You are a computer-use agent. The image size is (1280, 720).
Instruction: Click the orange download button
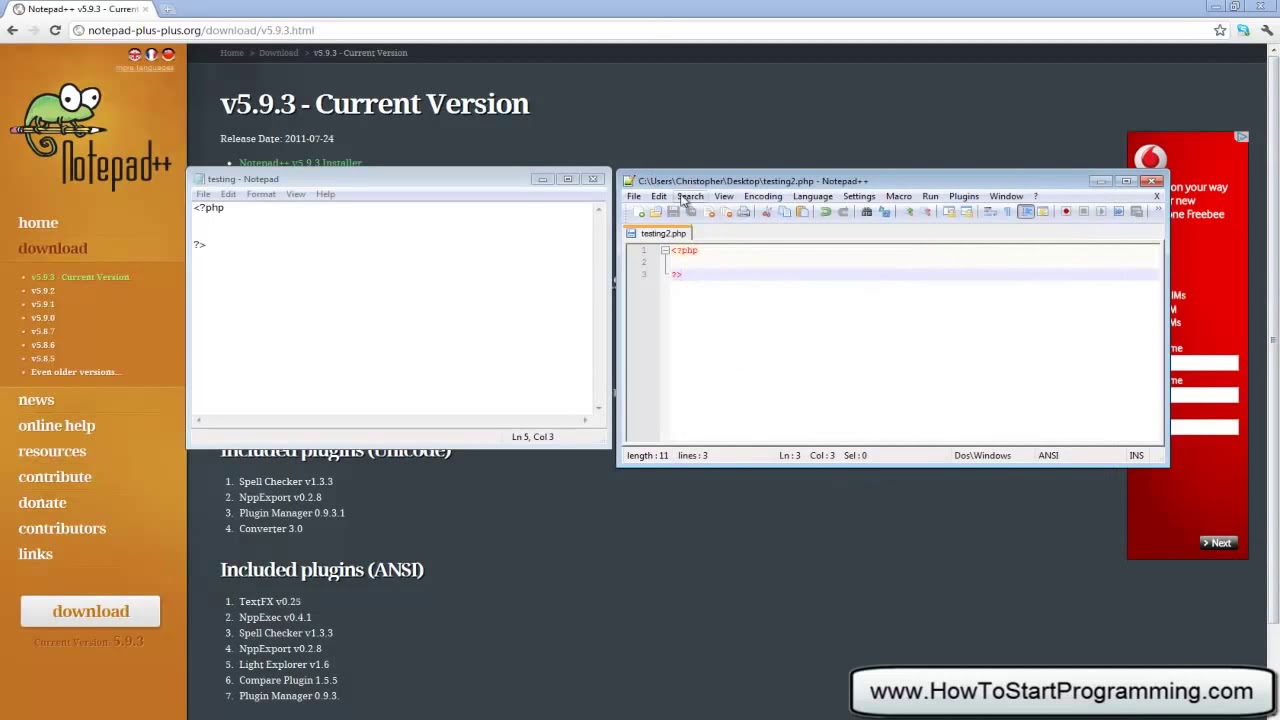pyautogui.click(x=90, y=611)
